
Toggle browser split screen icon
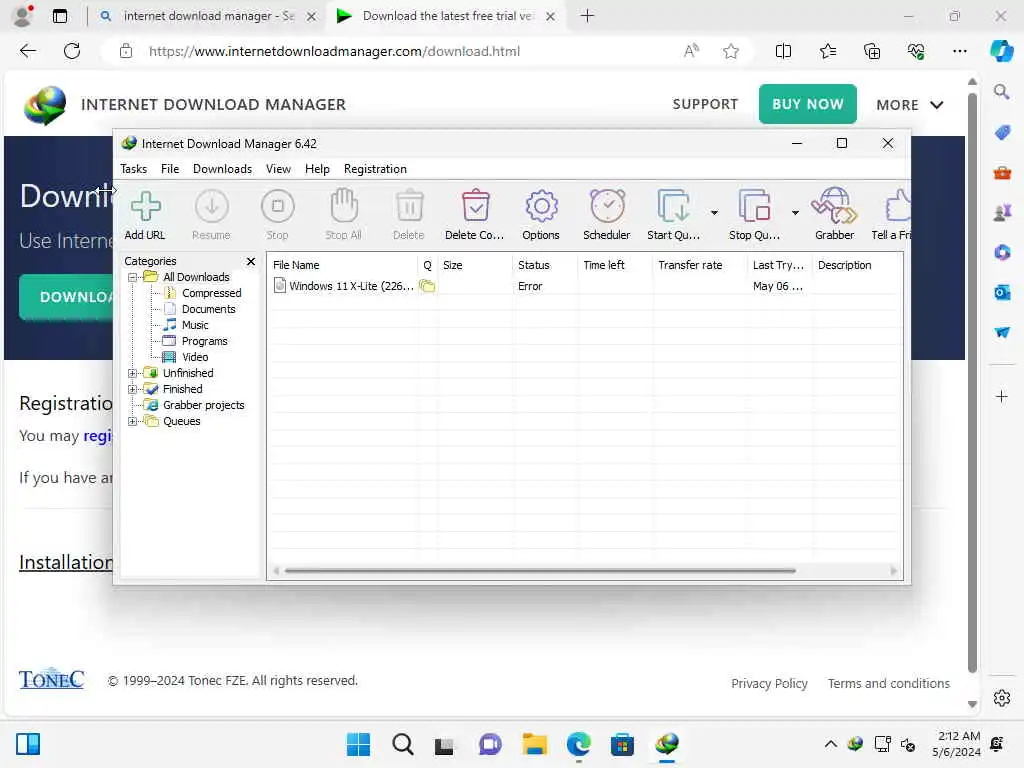[x=783, y=51]
